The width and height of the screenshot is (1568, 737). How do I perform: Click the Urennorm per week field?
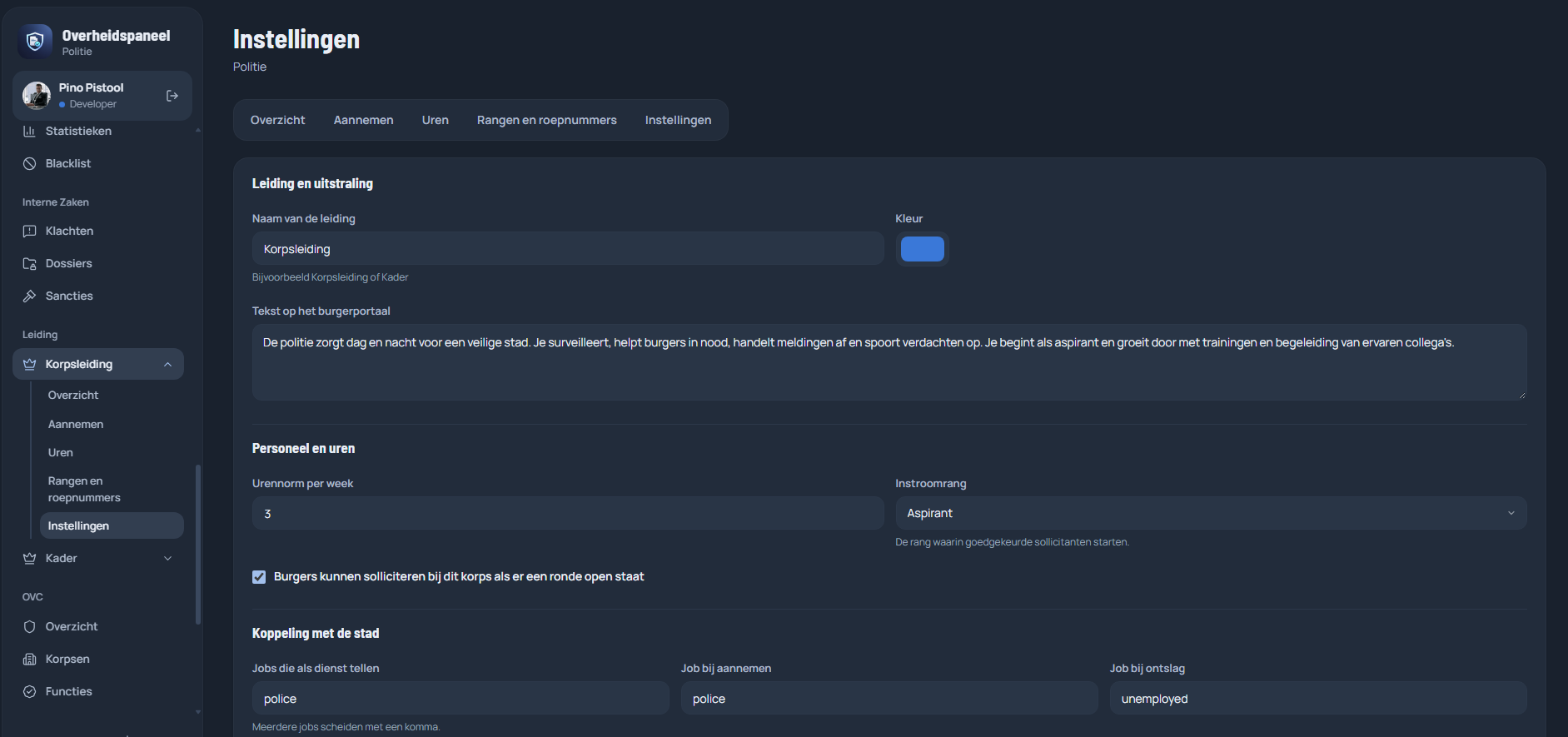click(x=568, y=513)
